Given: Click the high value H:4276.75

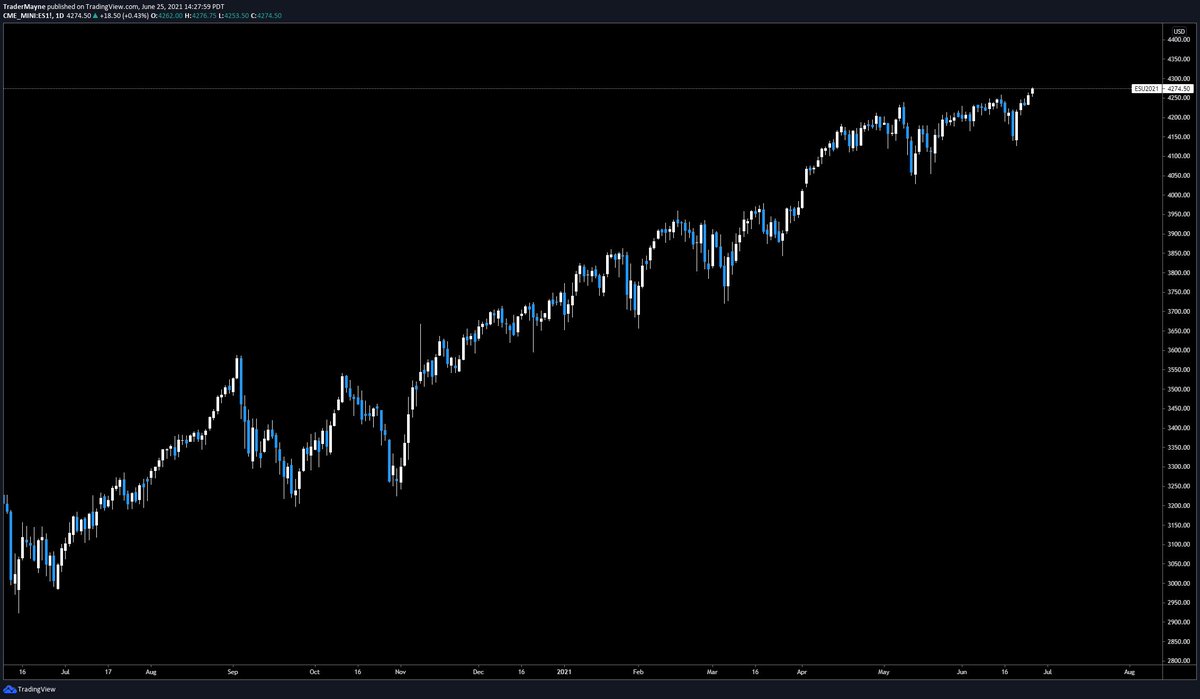Looking at the screenshot, I should [201, 14].
